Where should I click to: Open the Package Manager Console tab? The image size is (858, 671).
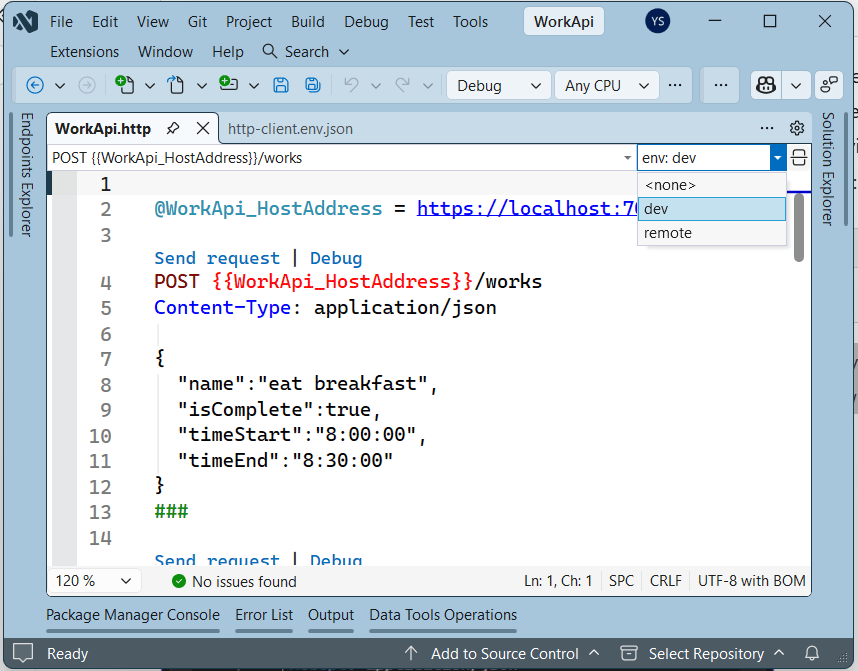point(132,615)
